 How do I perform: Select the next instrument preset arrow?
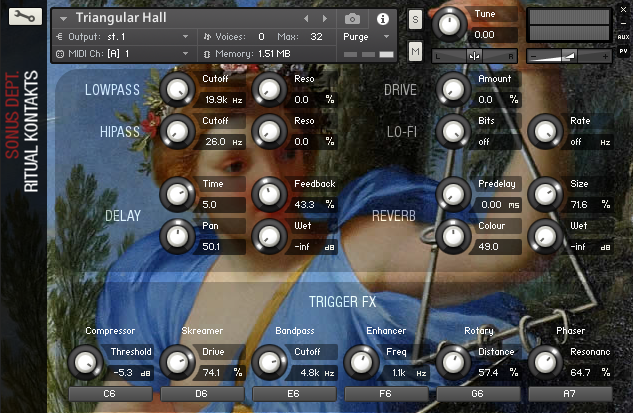pyautogui.click(x=325, y=19)
